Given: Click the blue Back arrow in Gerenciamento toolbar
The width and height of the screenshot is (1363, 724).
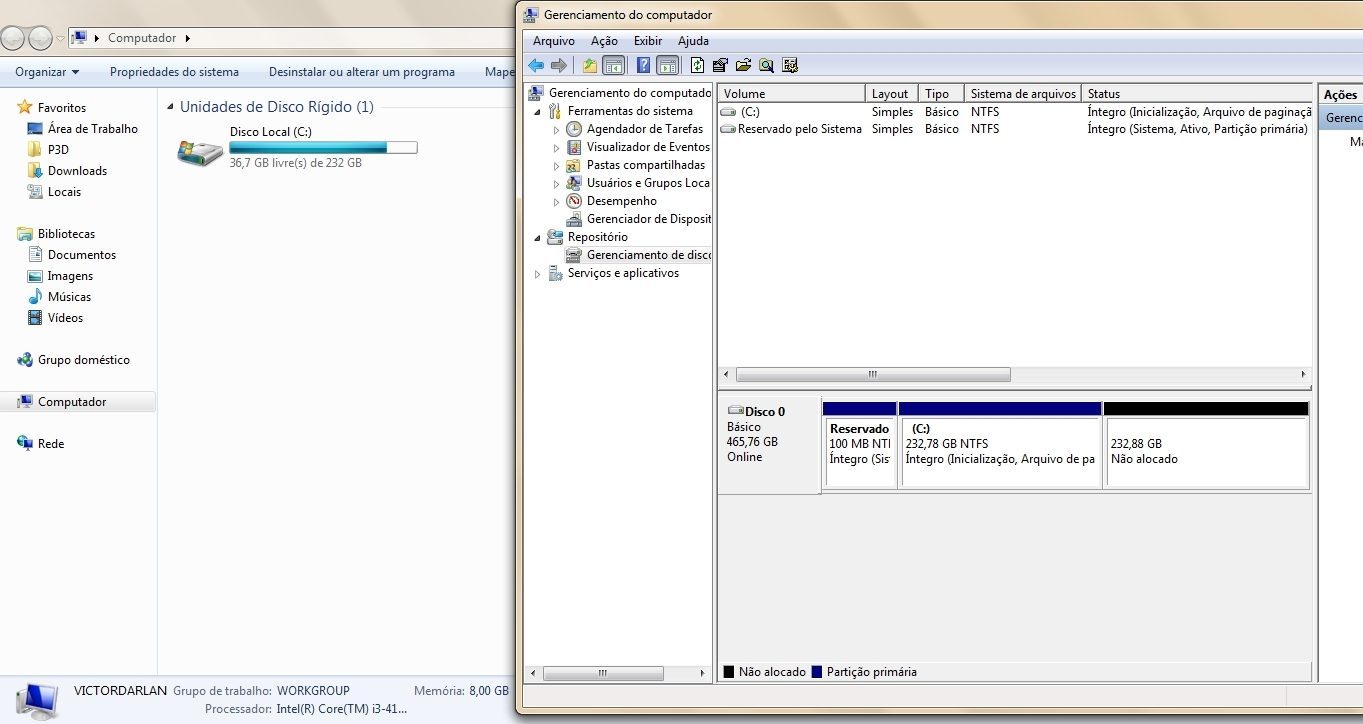Looking at the screenshot, I should (536, 66).
